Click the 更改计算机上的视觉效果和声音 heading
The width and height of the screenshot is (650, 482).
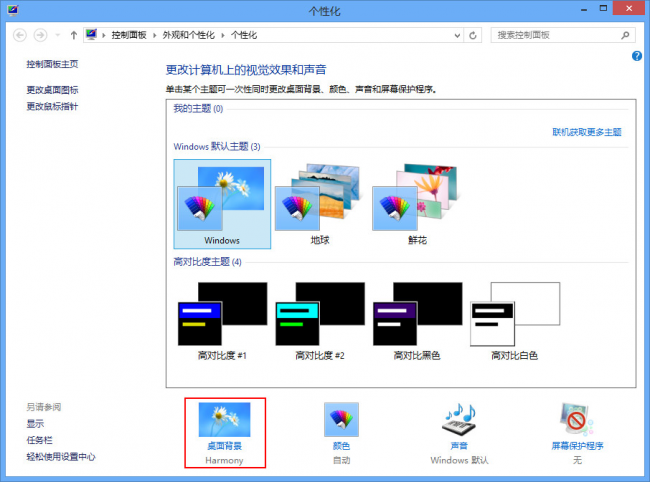(246, 70)
